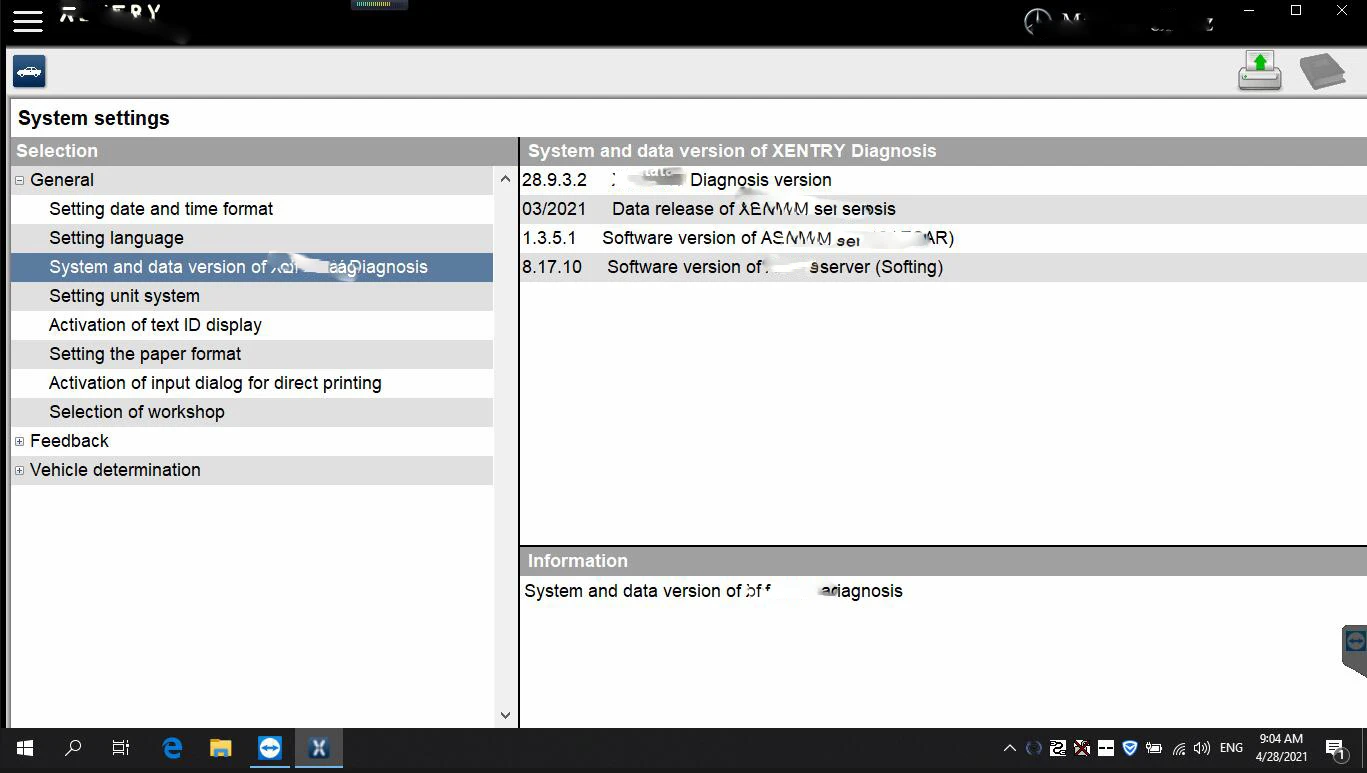Click the printer icon with green arrow
Viewport: 1367px width, 773px height.
(1260, 71)
